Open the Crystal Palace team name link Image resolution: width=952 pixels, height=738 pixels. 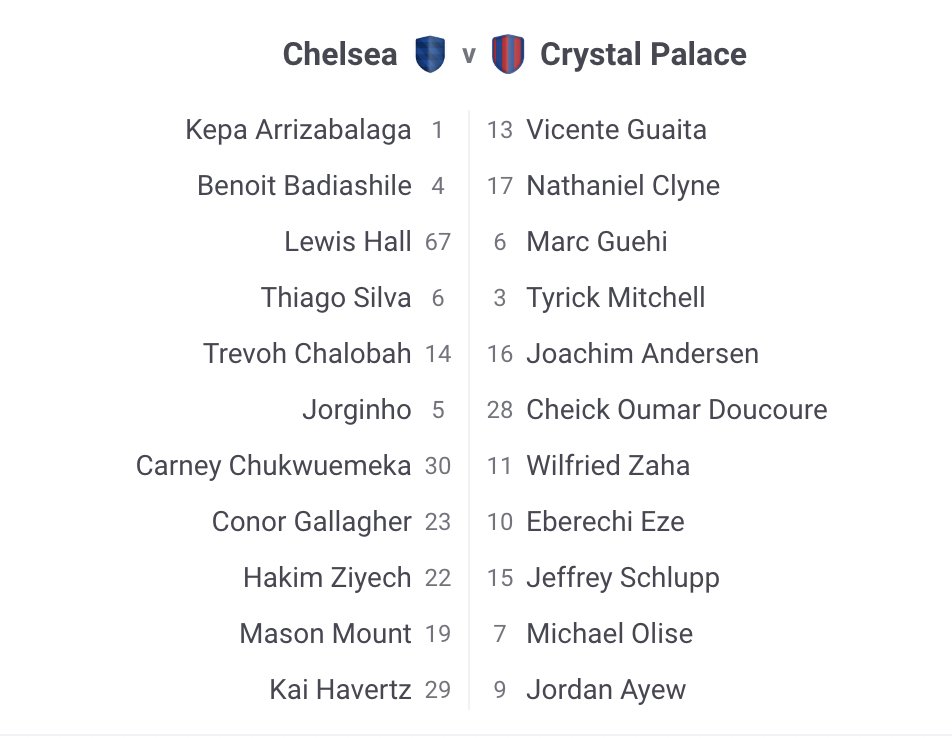[643, 54]
